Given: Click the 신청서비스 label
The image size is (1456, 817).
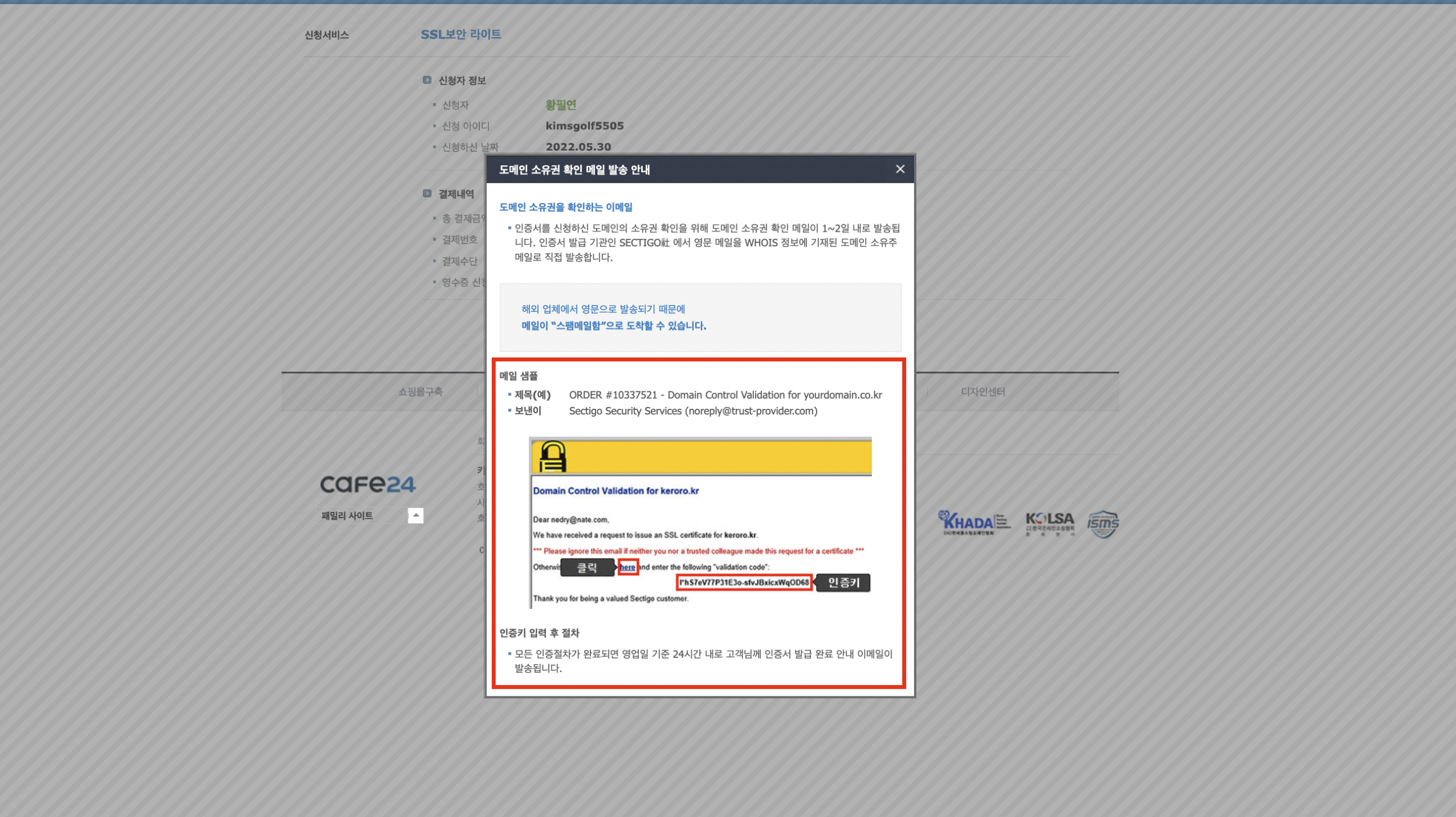Looking at the screenshot, I should coord(327,35).
